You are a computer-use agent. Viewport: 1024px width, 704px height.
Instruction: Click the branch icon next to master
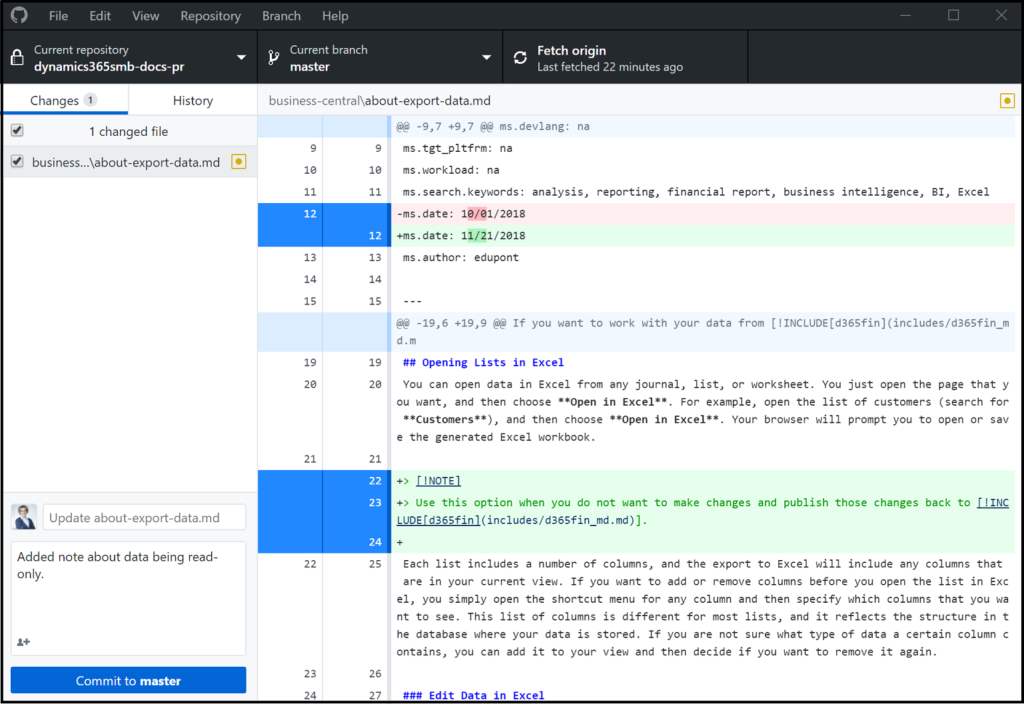tap(272, 57)
